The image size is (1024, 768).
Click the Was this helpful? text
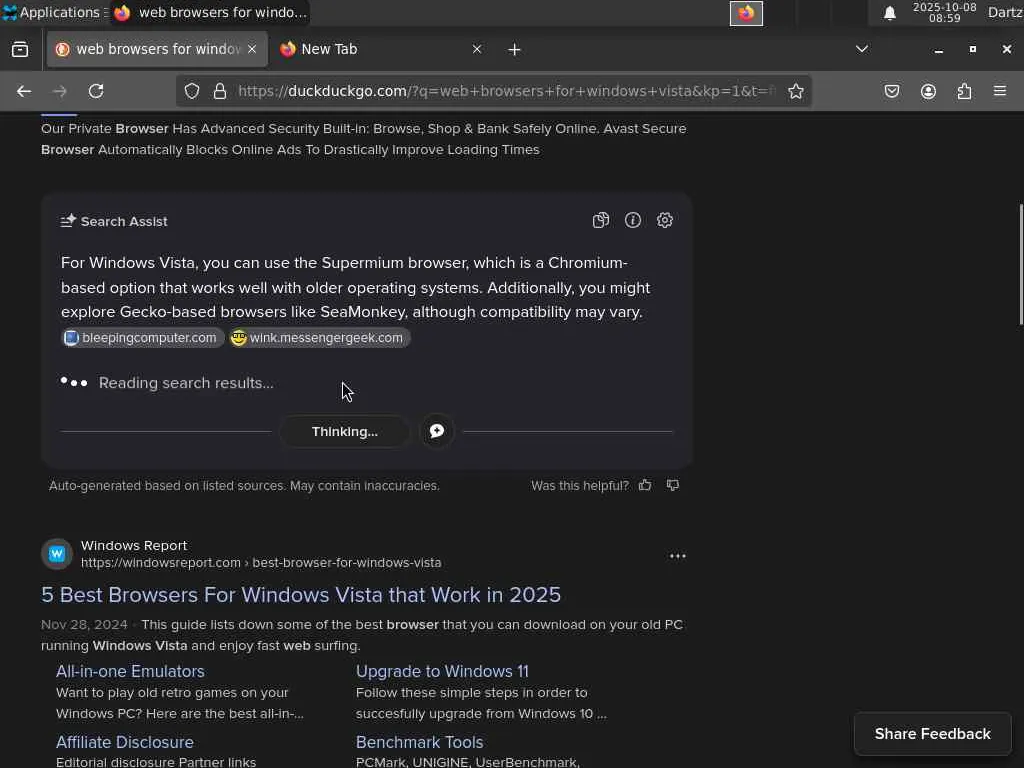(580, 486)
